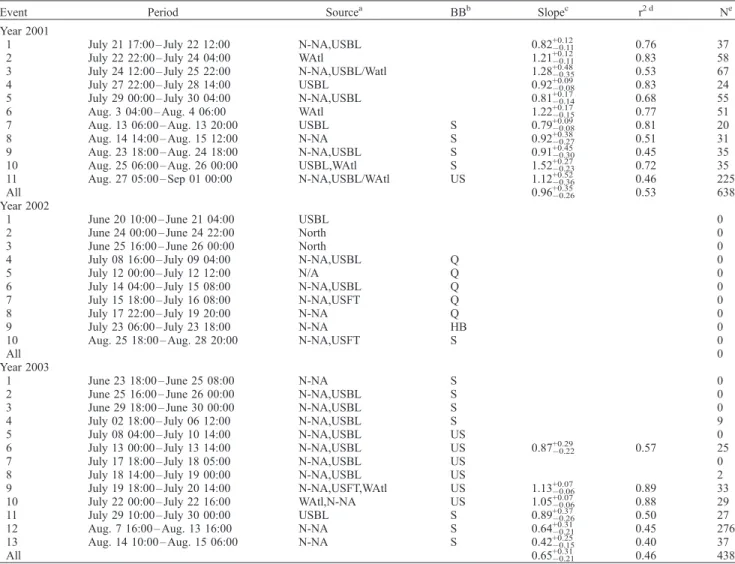This screenshot has width=735, height=564.
Task: Click period 'July 08 16:00–July 09 04:00'
Action: point(159,260)
